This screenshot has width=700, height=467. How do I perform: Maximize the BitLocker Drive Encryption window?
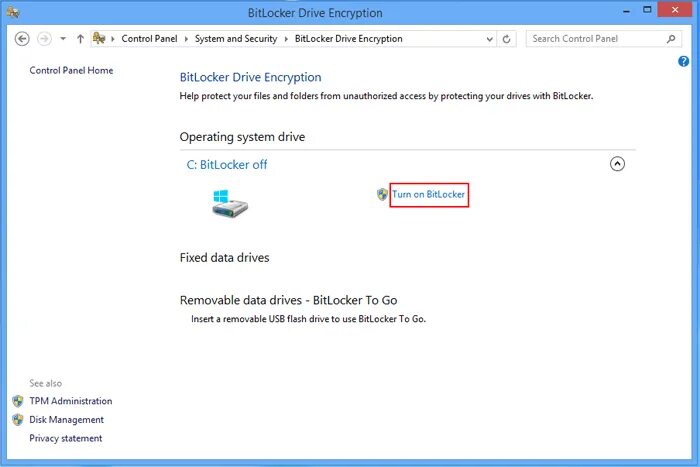pyautogui.click(x=647, y=10)
